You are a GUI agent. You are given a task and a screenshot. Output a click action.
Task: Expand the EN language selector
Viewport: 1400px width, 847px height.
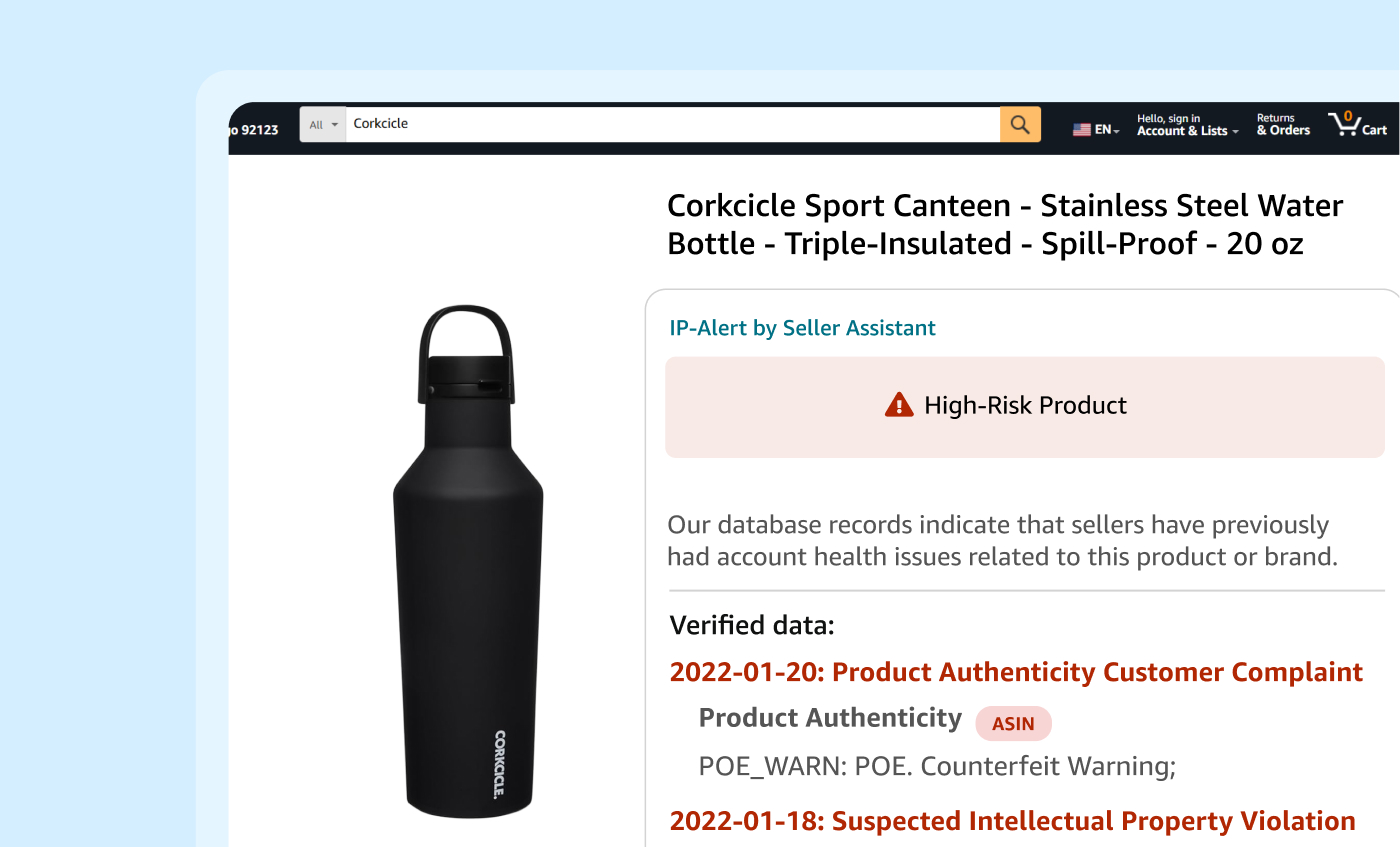[1107, 130]
